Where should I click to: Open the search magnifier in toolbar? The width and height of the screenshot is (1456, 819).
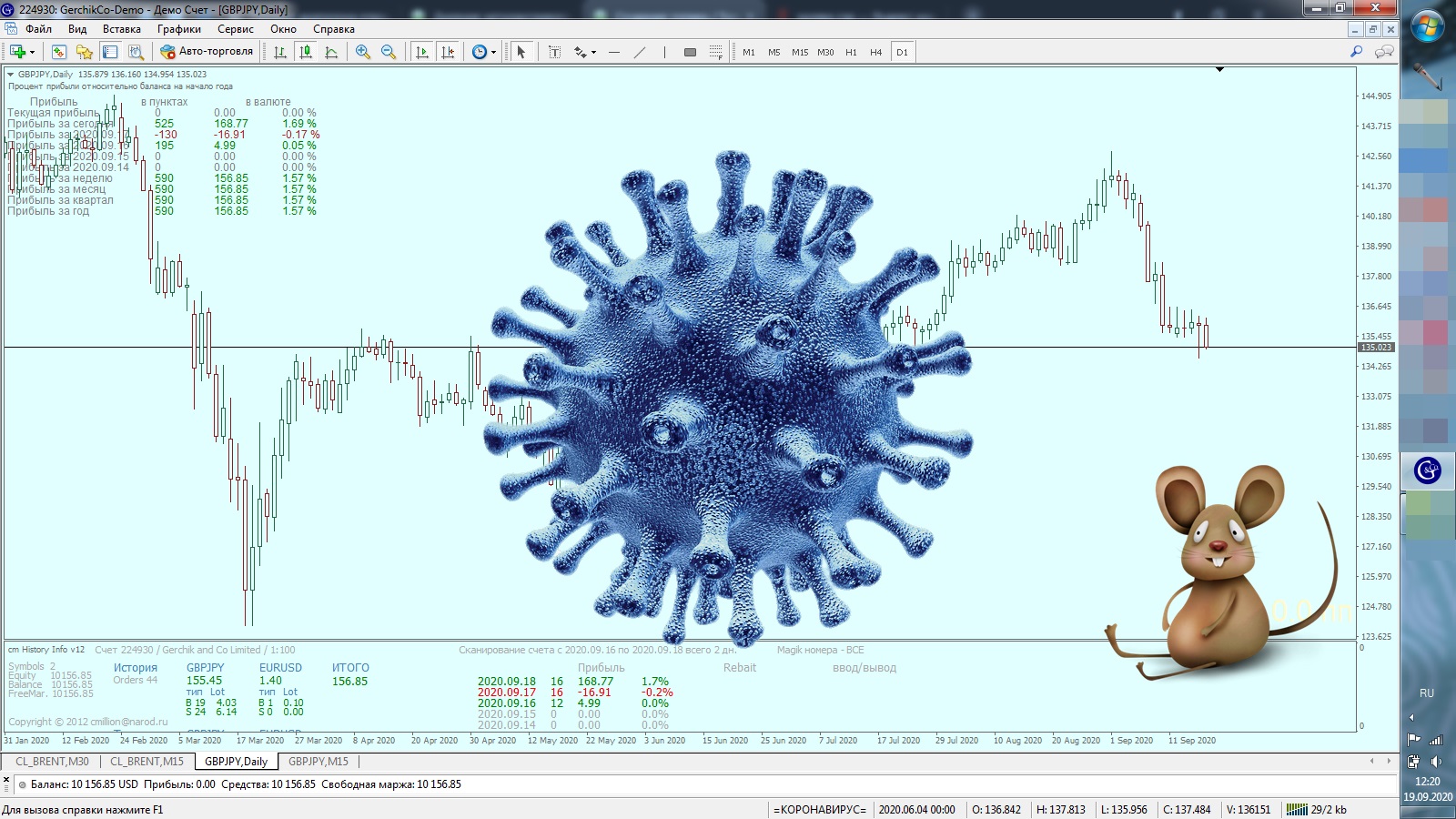pos(1356,52)
